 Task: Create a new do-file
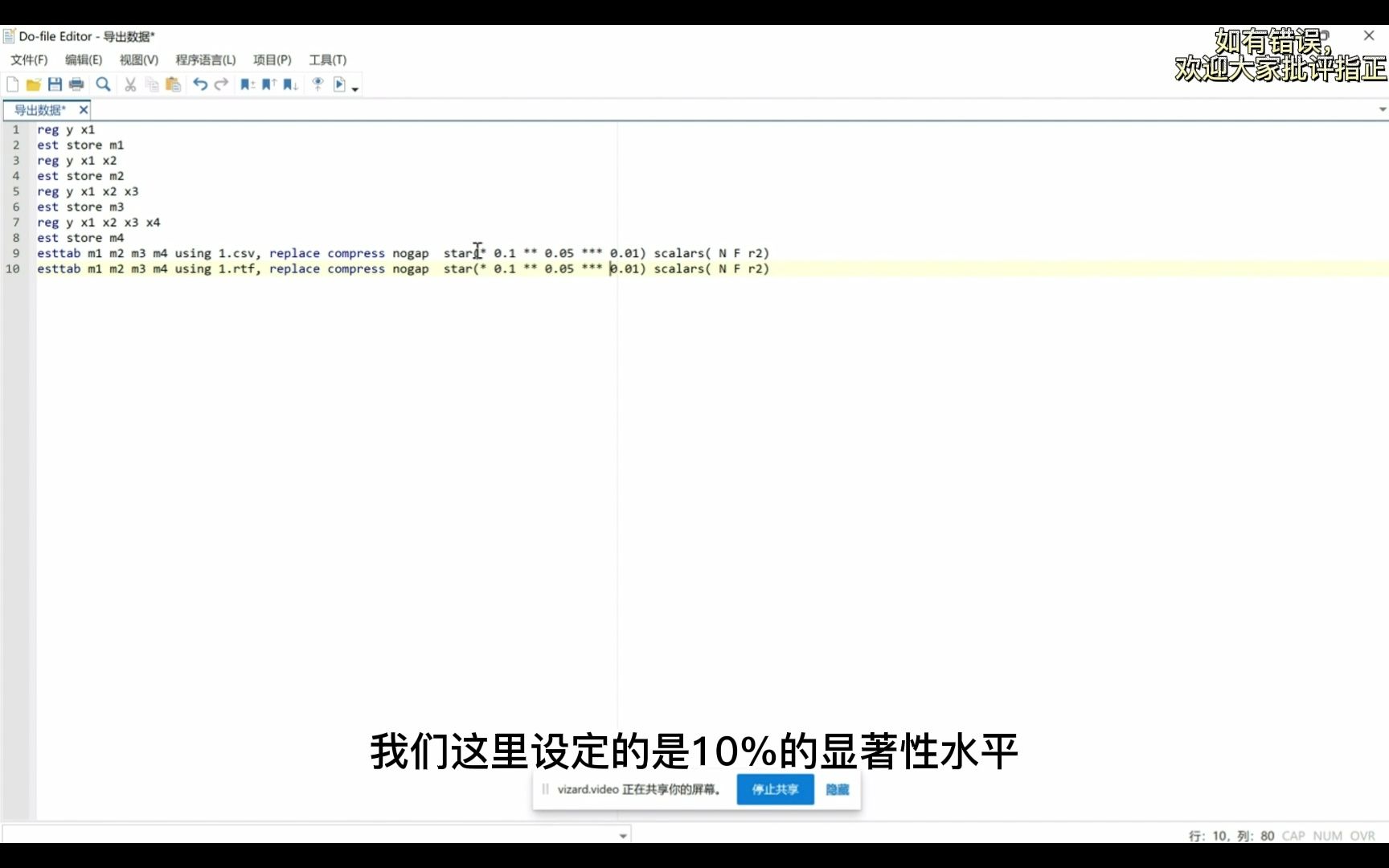coord(12,84)
